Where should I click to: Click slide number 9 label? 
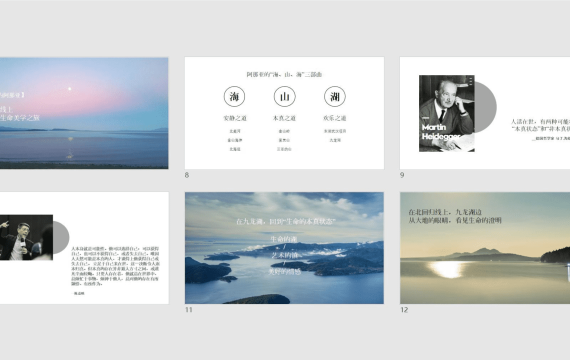[x=402, y=175]
